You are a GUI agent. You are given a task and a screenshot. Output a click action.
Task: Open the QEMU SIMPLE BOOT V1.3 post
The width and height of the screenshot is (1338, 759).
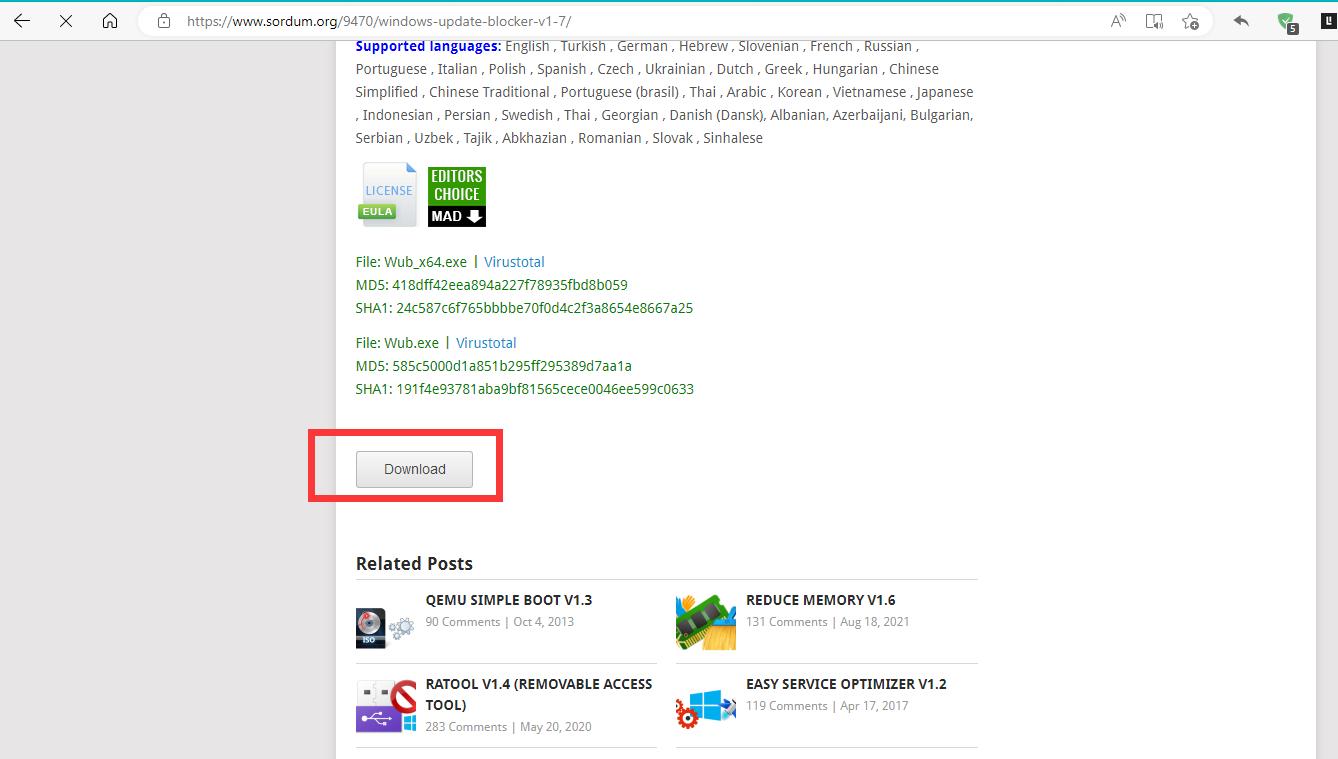[x=509, y=600]
